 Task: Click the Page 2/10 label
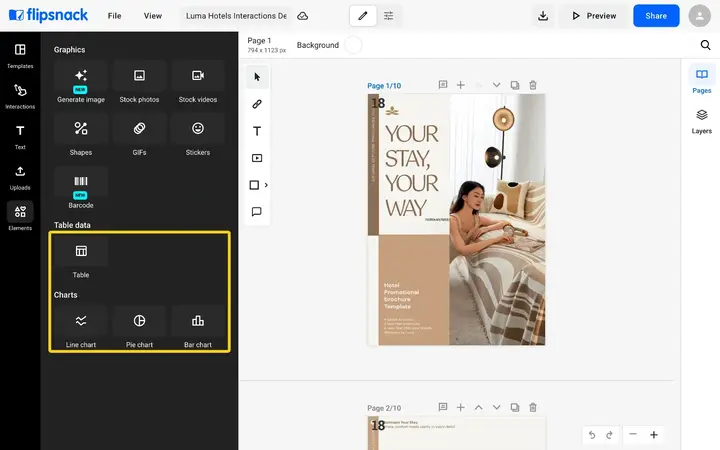point(384,408)
